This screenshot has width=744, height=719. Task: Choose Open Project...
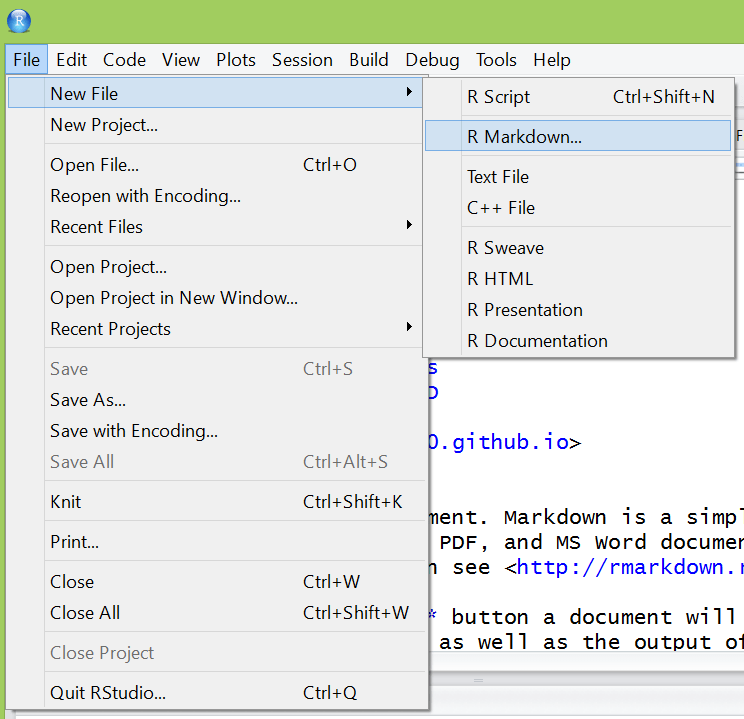click(215, 267)
